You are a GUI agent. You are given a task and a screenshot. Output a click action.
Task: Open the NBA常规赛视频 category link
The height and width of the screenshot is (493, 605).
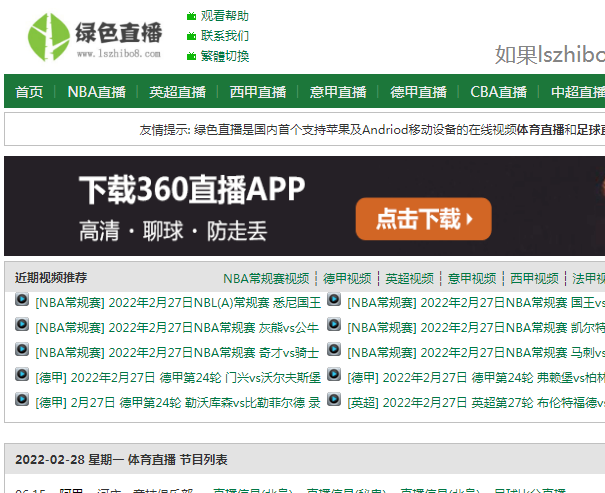266,278
